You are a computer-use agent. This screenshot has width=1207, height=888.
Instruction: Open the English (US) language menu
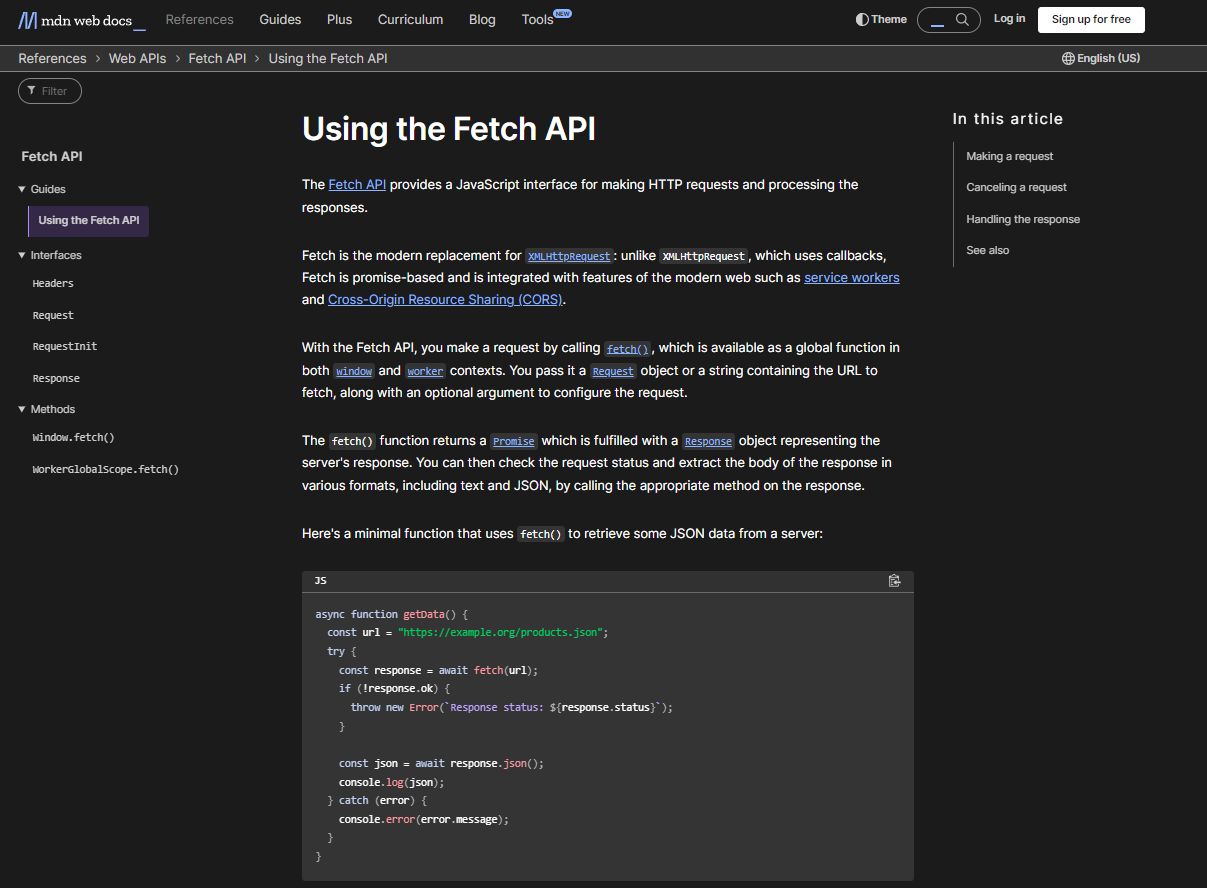pyautogui.click(x=1101, y=58)
